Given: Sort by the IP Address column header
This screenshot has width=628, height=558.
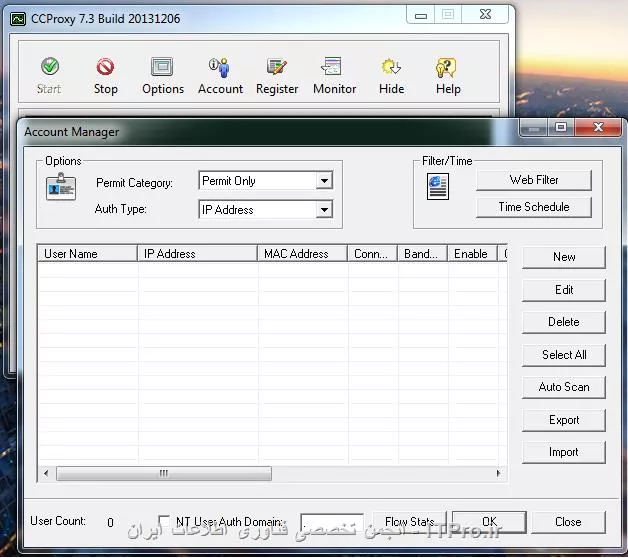Looking at the screenshot, I should click(197, 254).
